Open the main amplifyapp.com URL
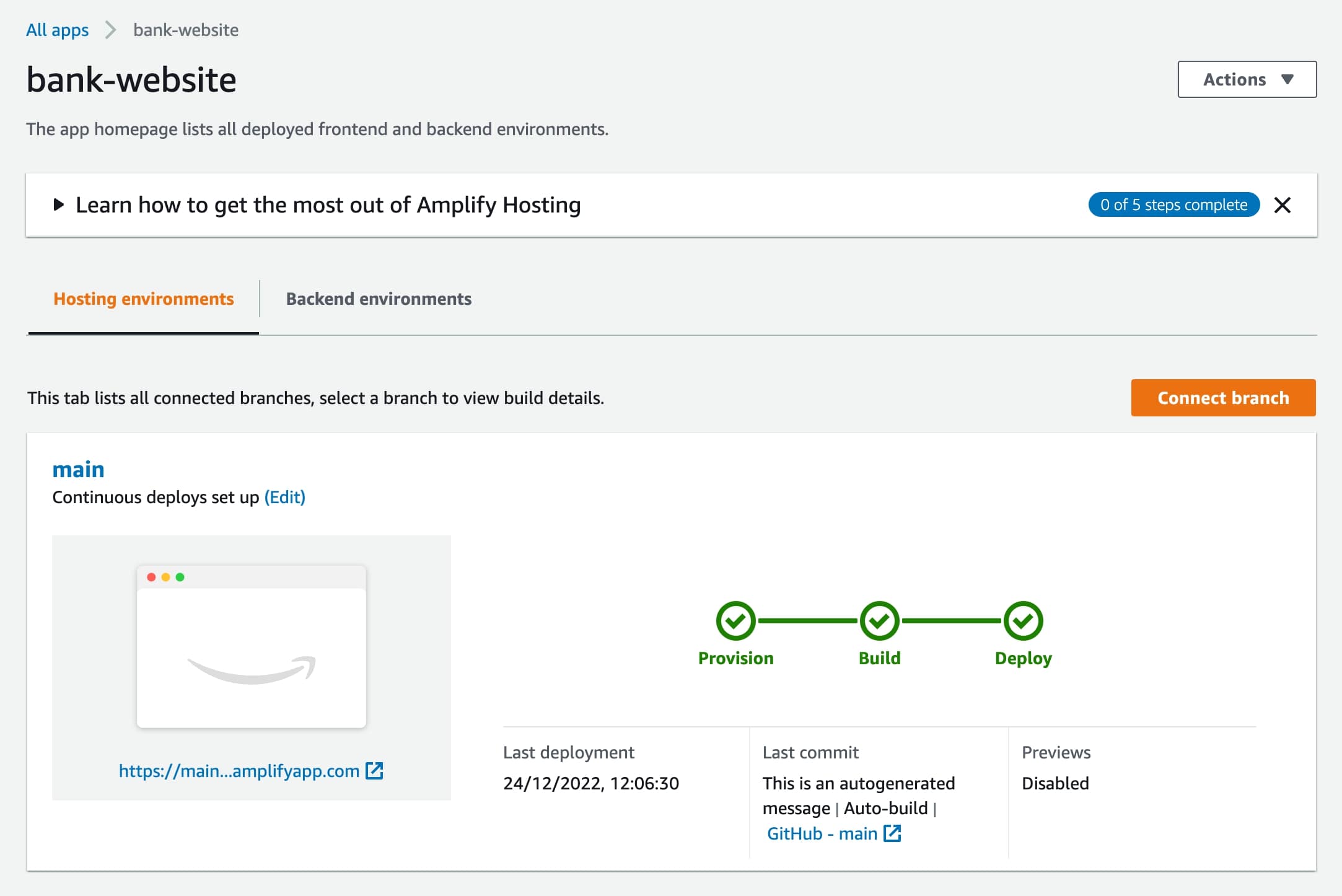1342x896 pixels. [239, 771]
